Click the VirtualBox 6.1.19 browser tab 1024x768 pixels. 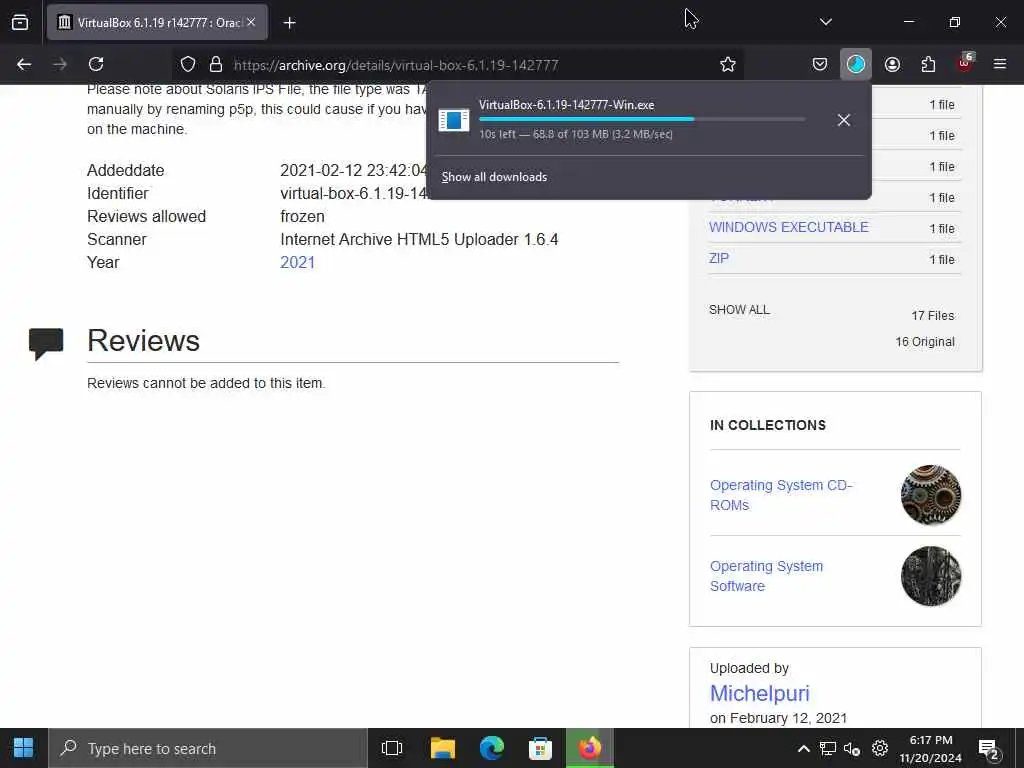point(157,22)
